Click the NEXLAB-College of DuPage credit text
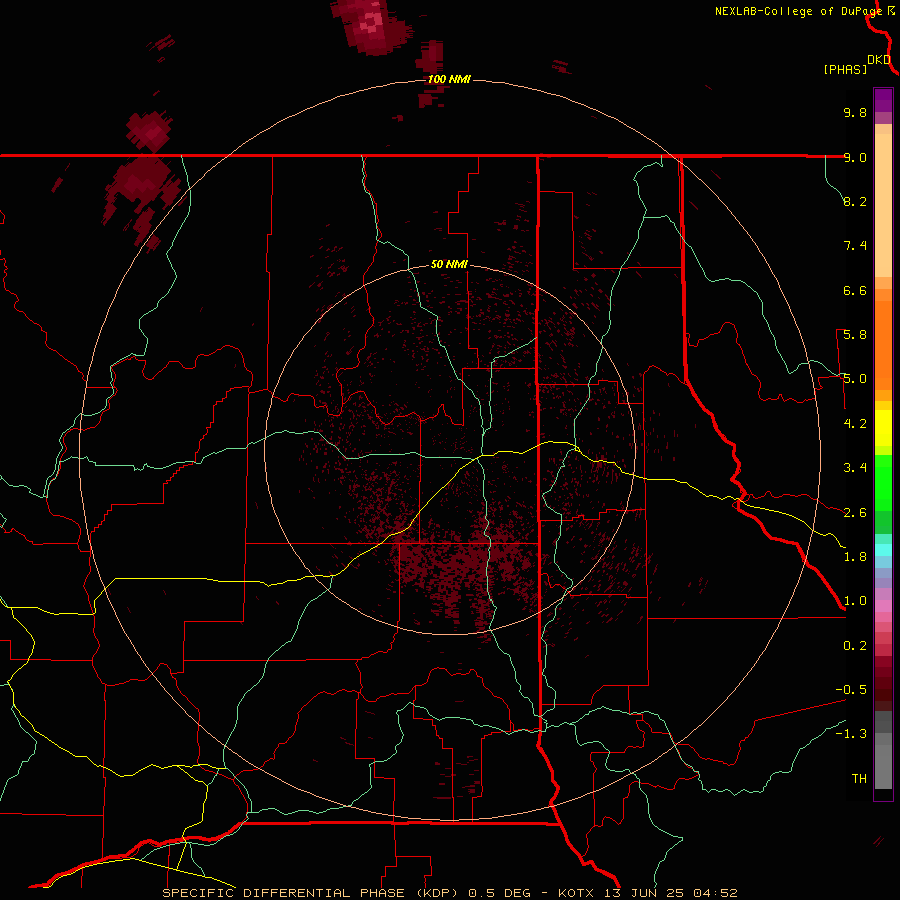 coord(798,11)
